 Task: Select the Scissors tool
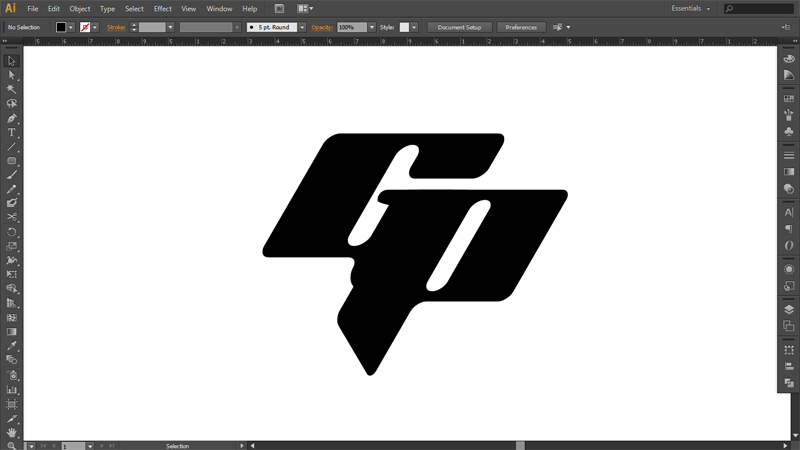pyautogui.click(x=12, y=217)
